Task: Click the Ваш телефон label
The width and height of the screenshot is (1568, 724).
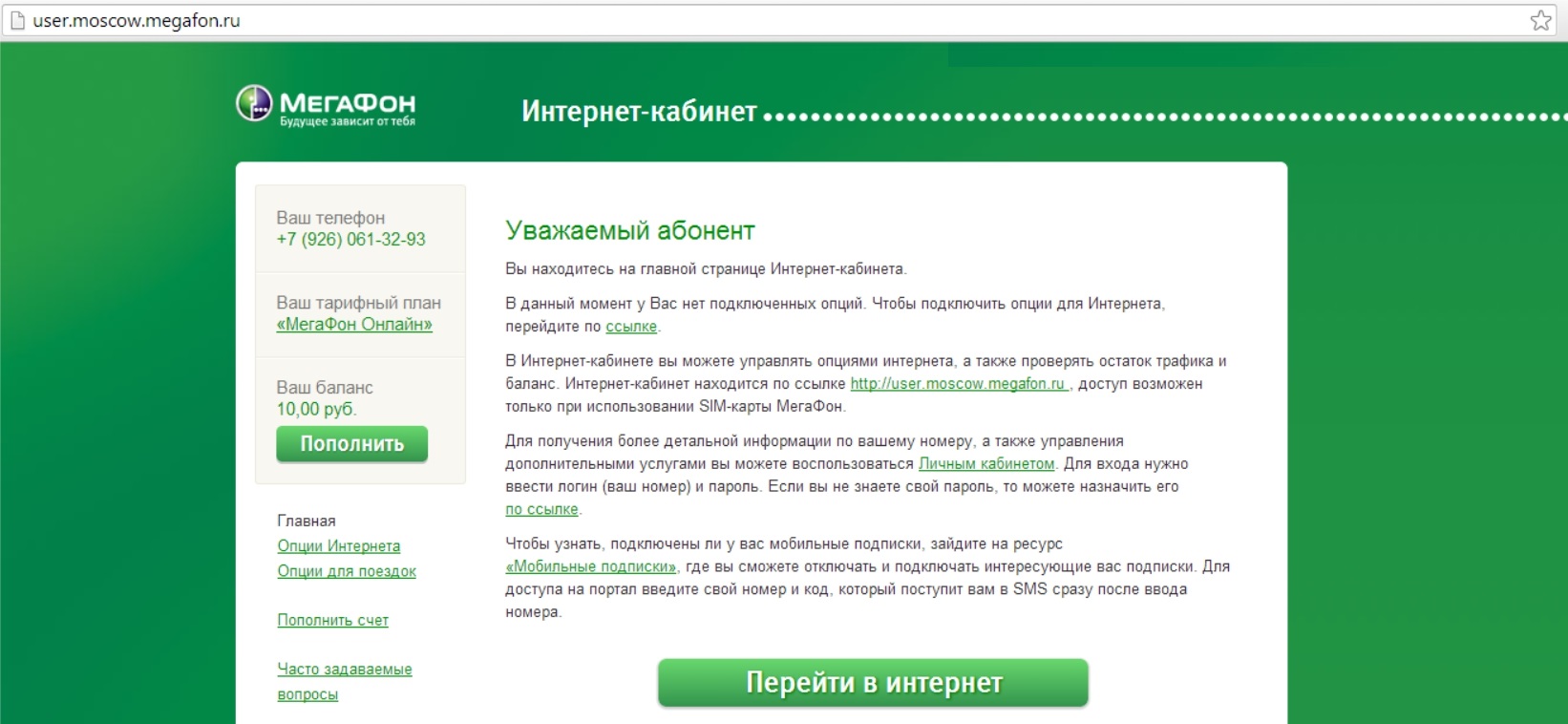Action: pyautogui.click(x=330, y=218)
